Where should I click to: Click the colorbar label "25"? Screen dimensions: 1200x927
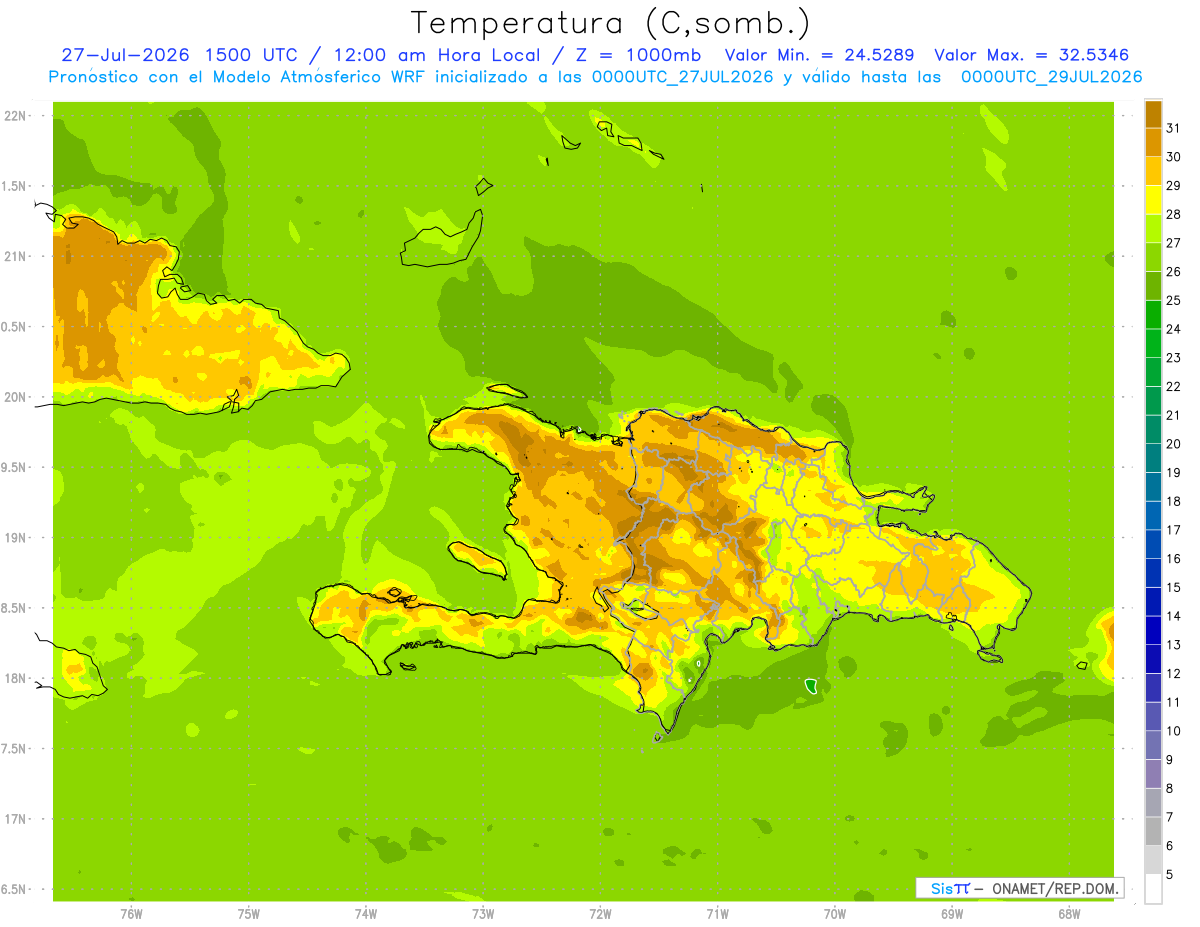tap(1172, 300)
